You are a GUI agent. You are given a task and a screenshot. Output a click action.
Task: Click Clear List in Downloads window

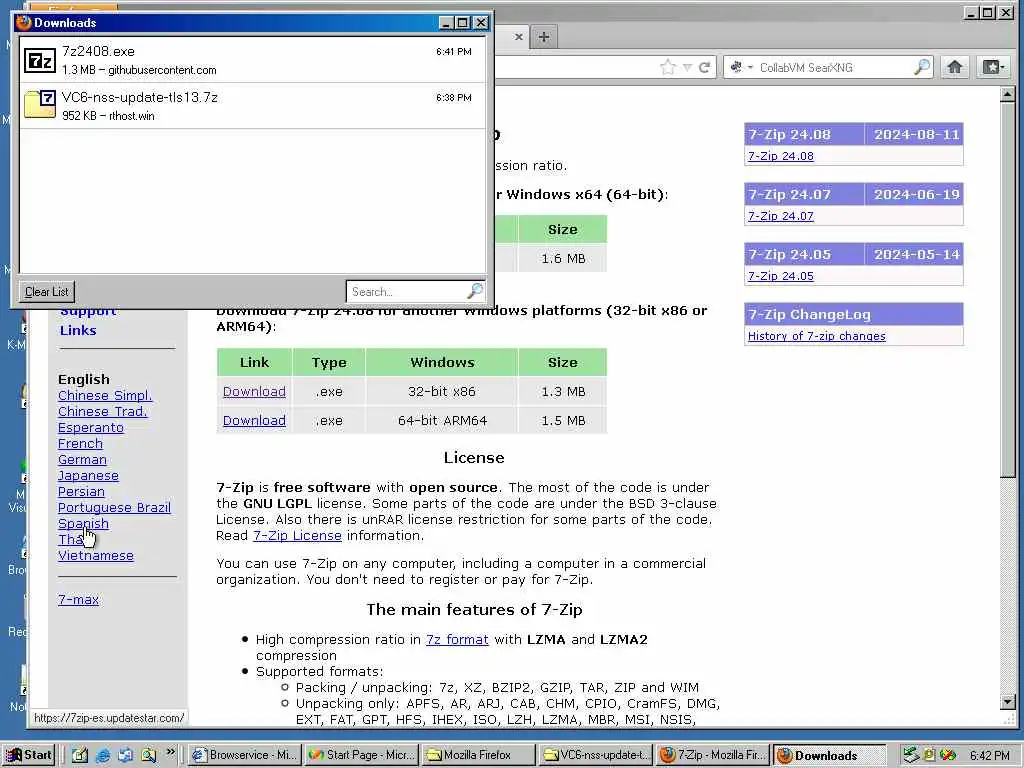[x=46, y=291]
